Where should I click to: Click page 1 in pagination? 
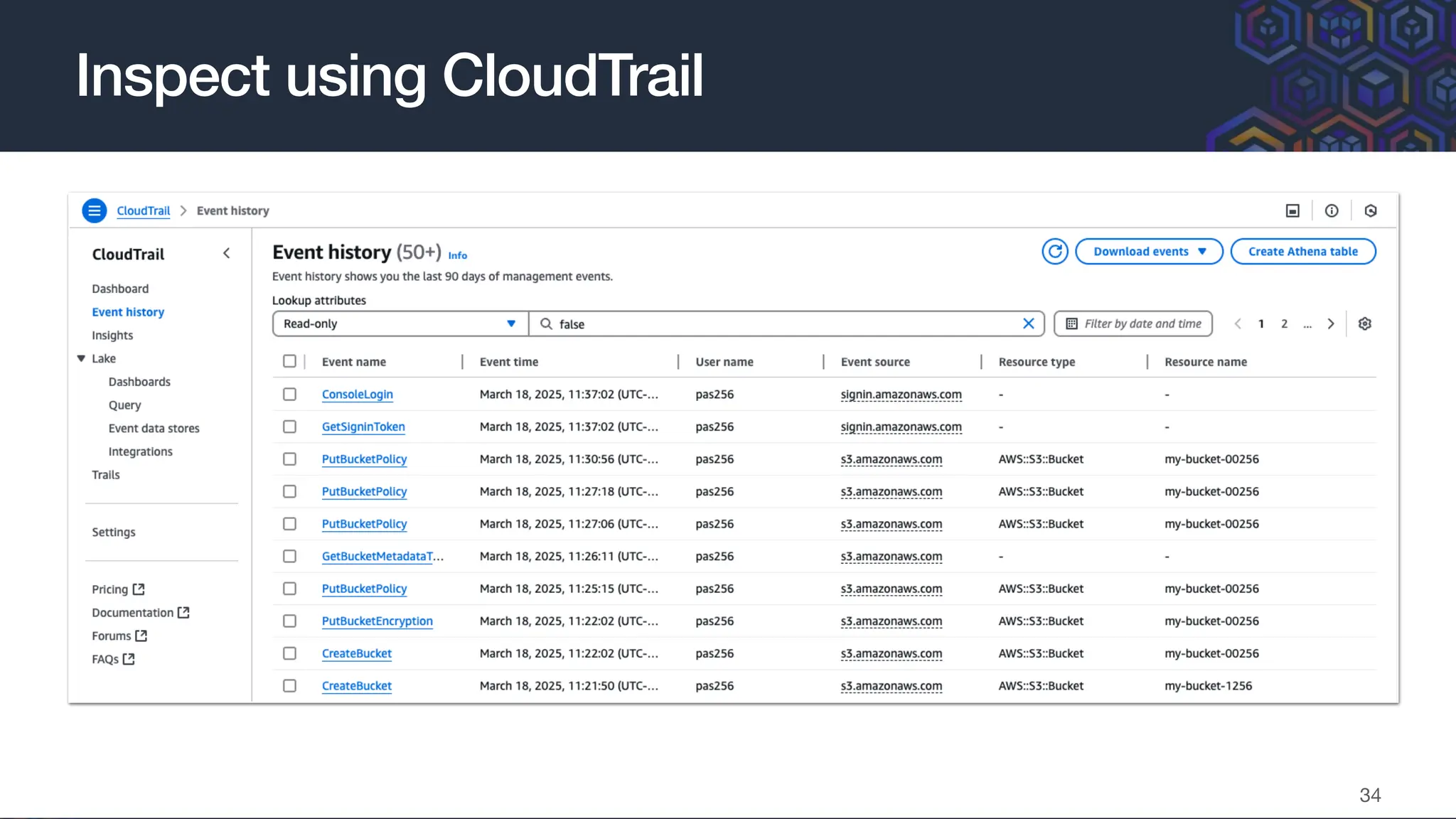(1261, 323)
